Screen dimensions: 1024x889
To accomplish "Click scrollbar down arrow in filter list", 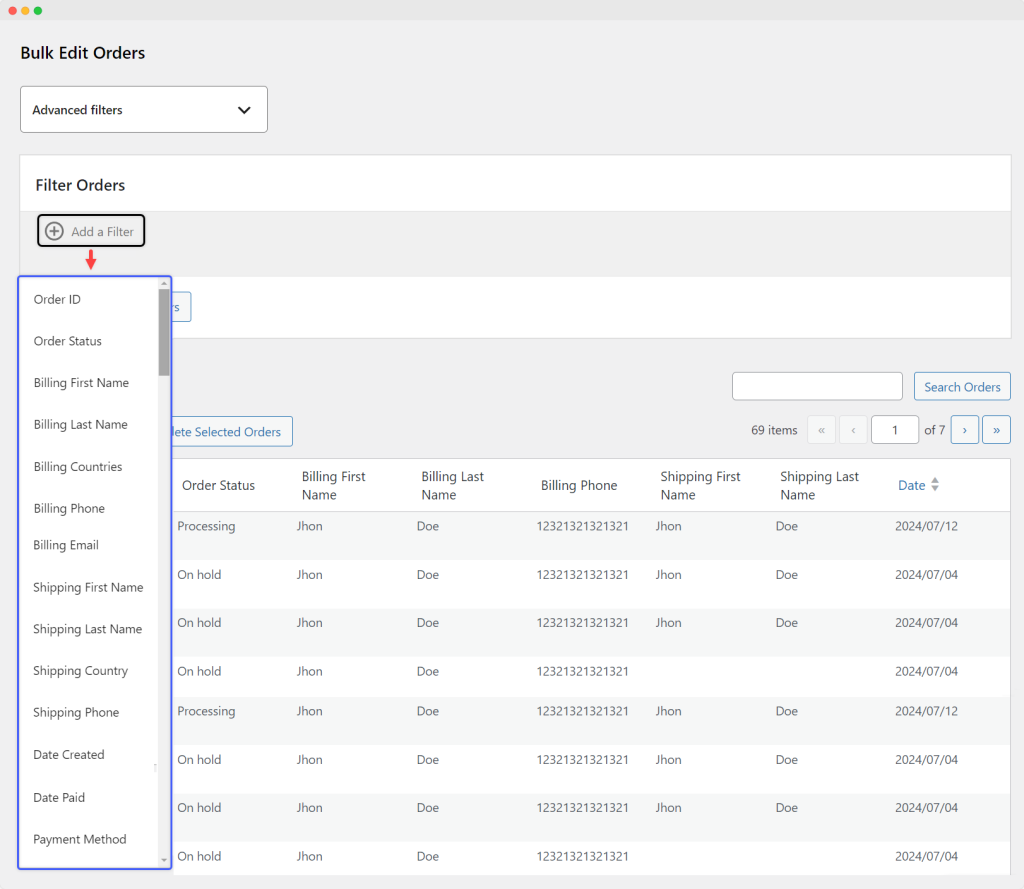I will tap(164, 859).
